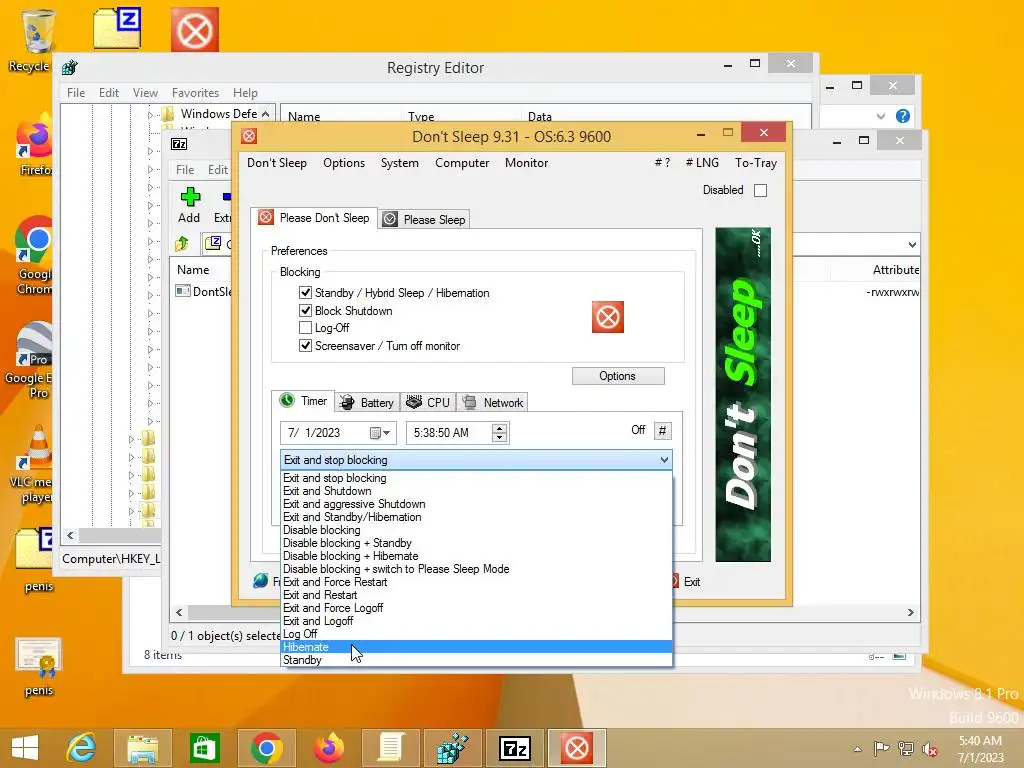
Task: Click the Options button under Blocking
Action: 618,376
